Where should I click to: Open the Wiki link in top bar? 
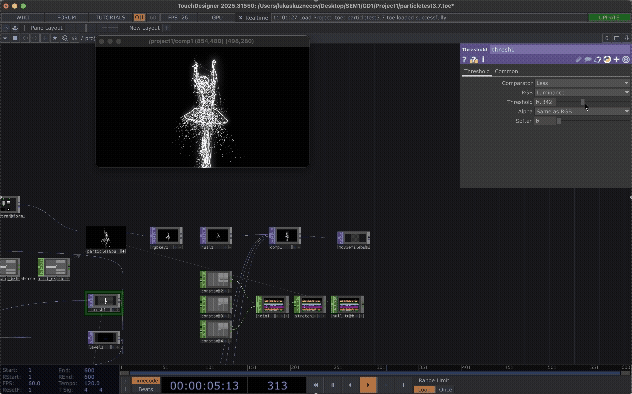pos(23,17)
